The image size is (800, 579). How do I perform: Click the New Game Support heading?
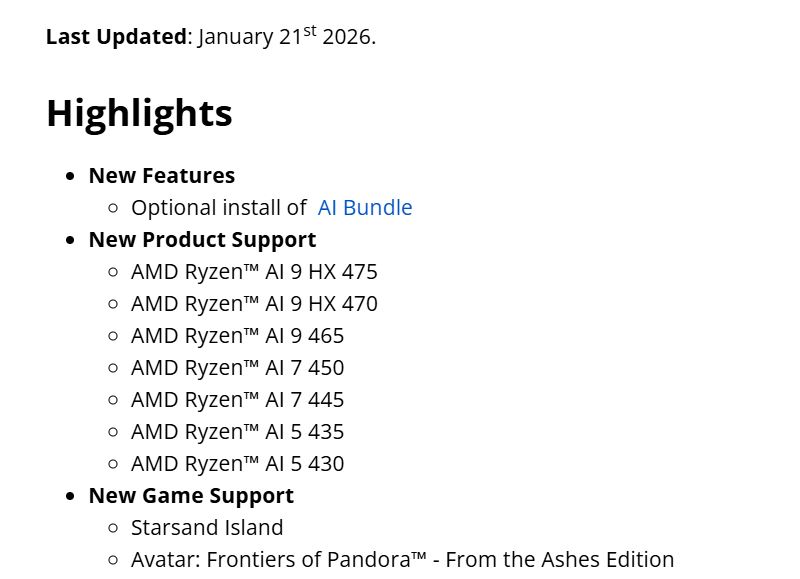pyautogui.click(x=191, y=496)
